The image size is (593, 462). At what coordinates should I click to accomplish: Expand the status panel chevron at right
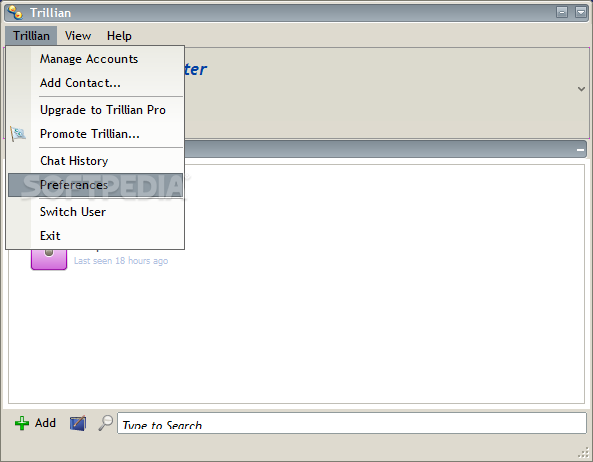point(581,89)
